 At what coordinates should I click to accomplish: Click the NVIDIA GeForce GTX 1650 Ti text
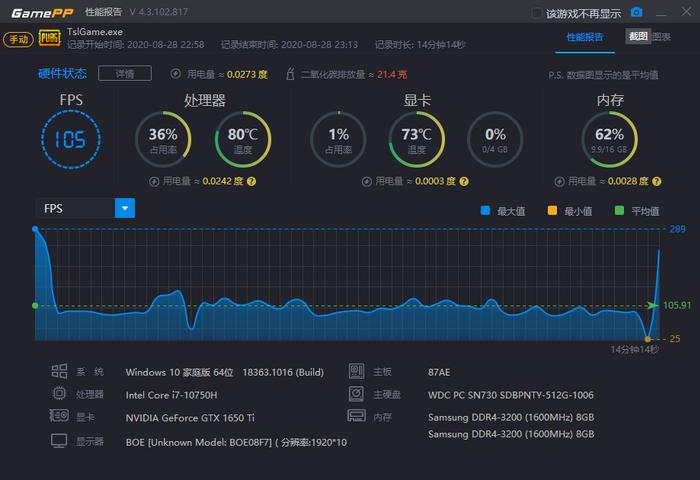[x=190, y=418]
